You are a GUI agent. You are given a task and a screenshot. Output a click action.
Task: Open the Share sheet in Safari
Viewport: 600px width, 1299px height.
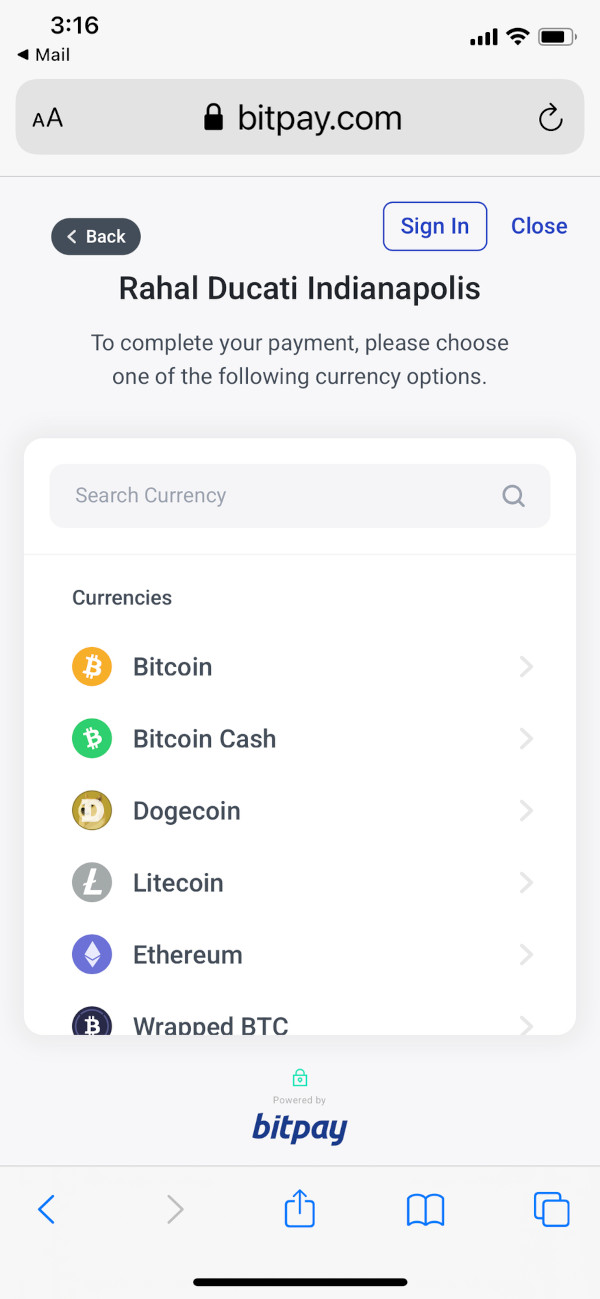point(299,1208)
